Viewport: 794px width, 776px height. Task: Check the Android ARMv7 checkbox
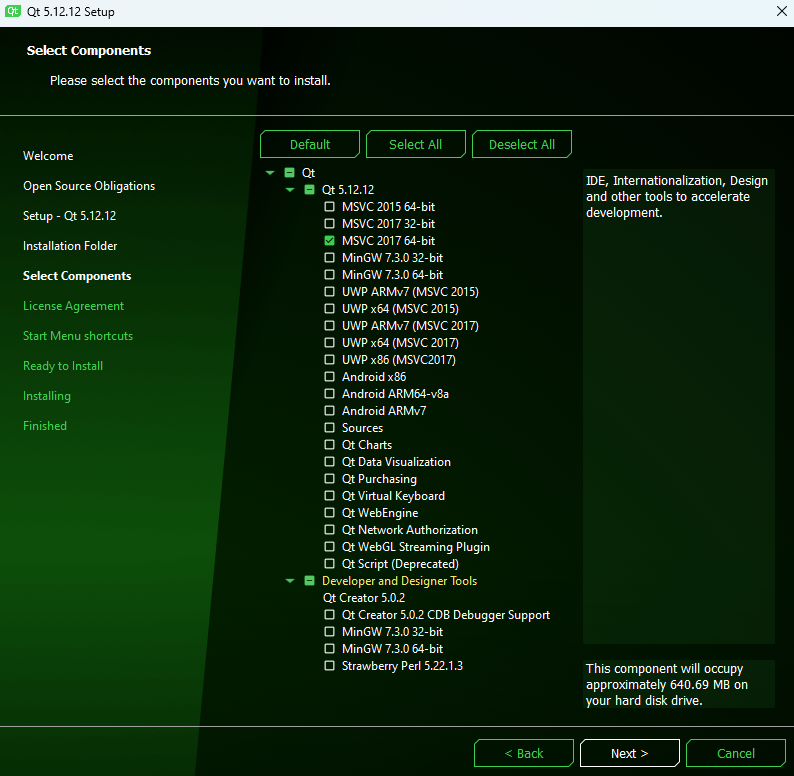point(329,411)
